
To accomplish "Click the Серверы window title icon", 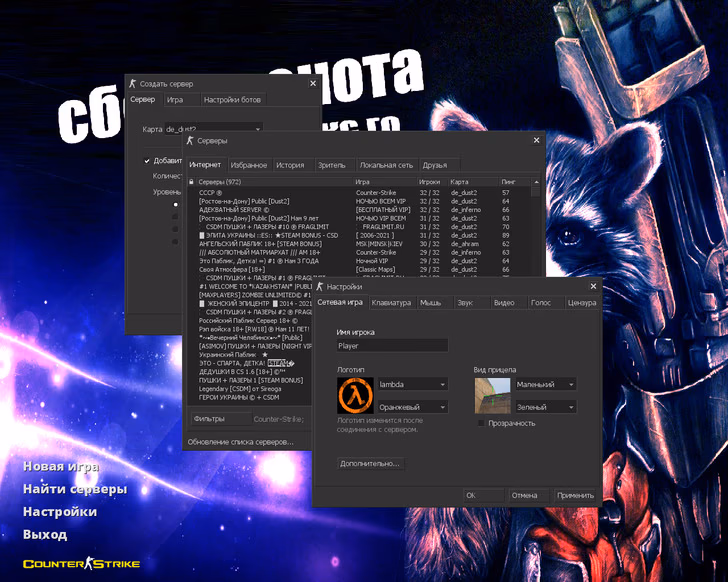I will tap(190, 142).
